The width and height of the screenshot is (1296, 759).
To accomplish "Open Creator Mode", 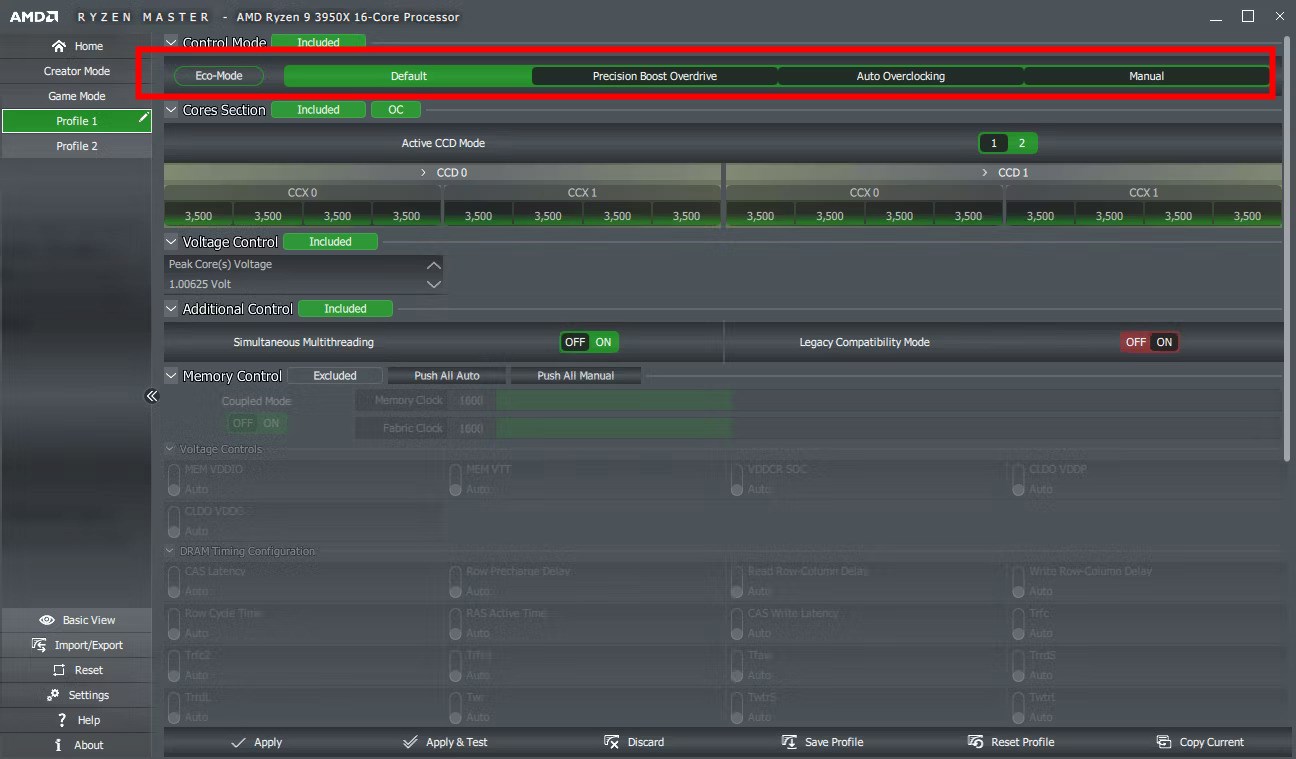I will click(x=77, y=71).
